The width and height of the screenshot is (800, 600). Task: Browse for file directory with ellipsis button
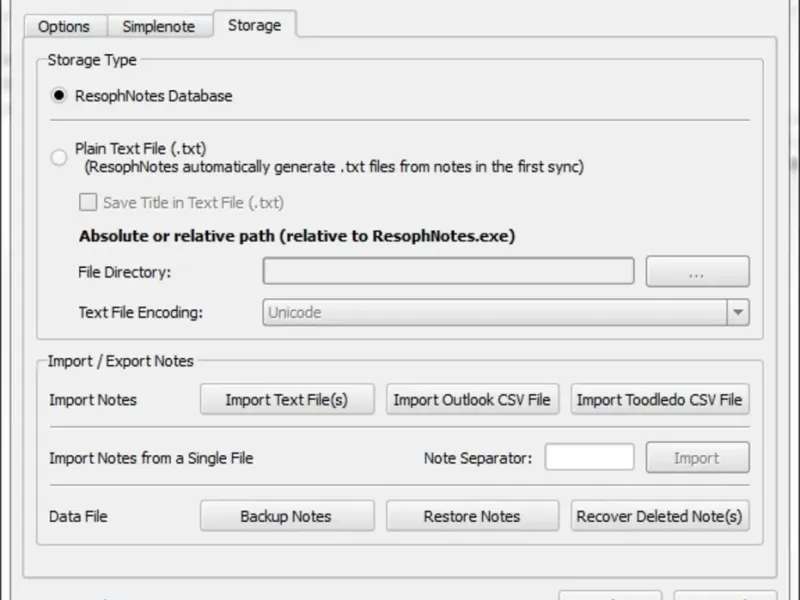(x=697, y=271)
